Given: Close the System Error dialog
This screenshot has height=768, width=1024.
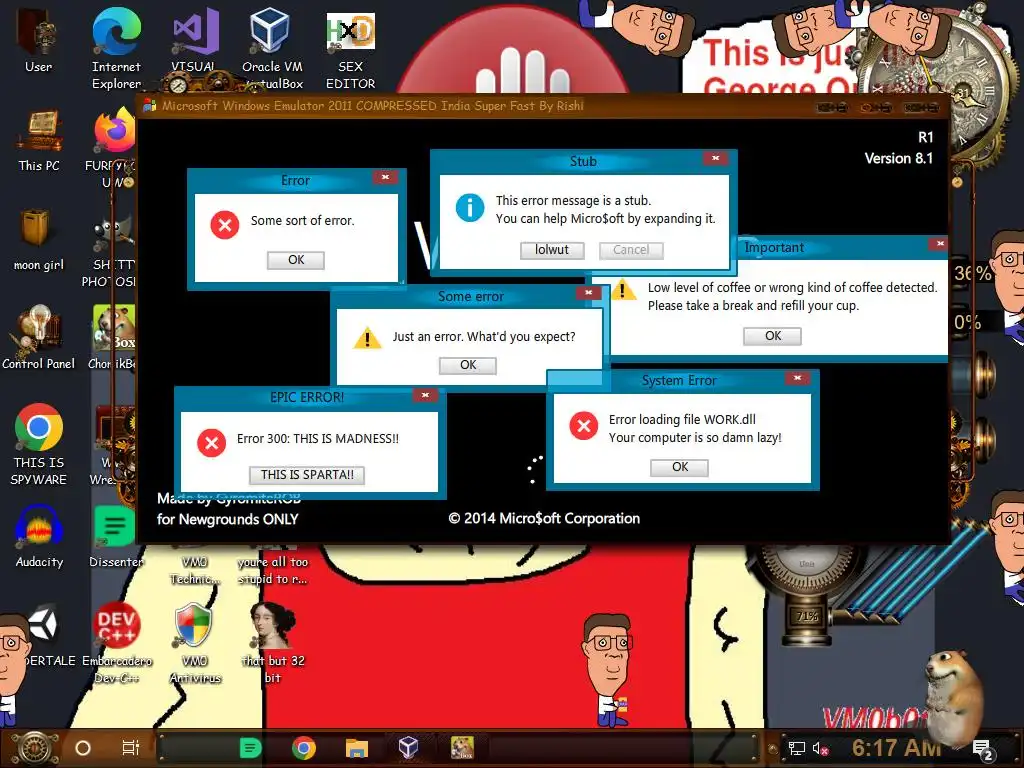Looking at the screenshot, I should [797, 378].
